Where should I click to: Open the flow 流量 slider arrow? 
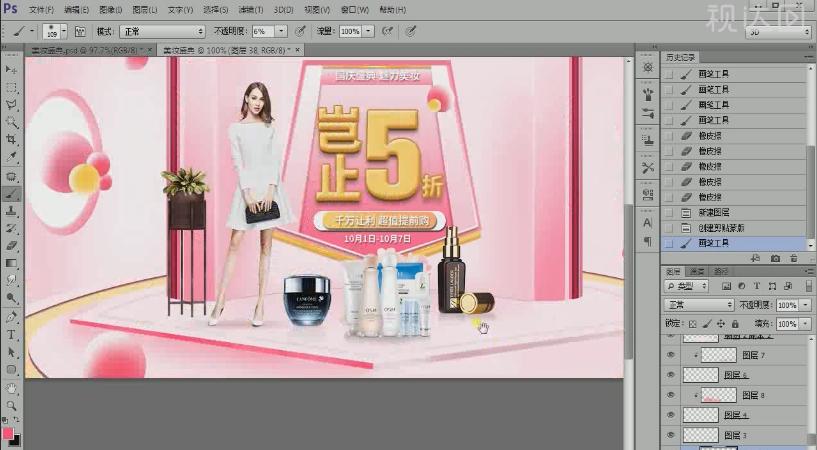click(x=368, y=32)
